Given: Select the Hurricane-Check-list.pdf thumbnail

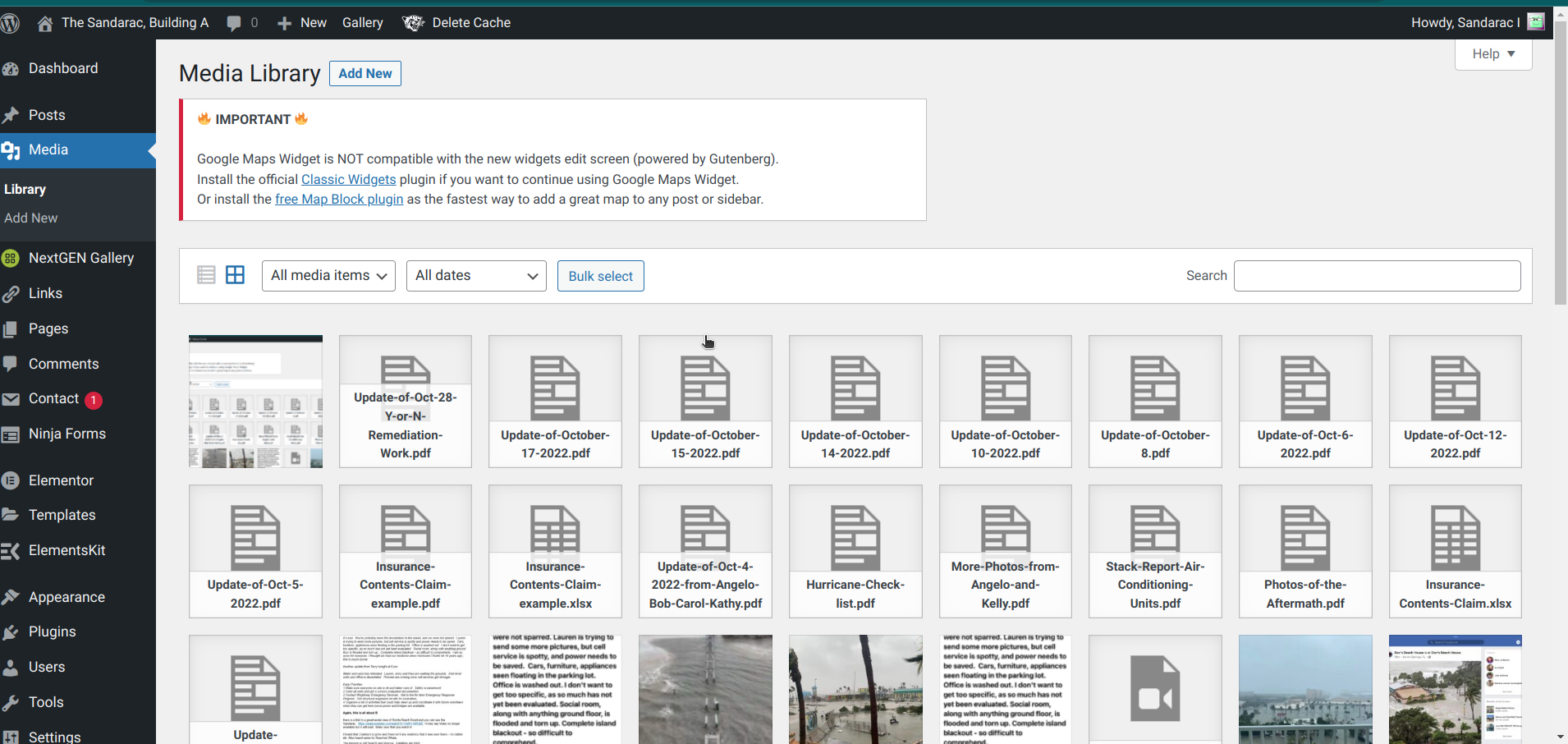Looking at the screenshot, I should (x=855, y=551).
